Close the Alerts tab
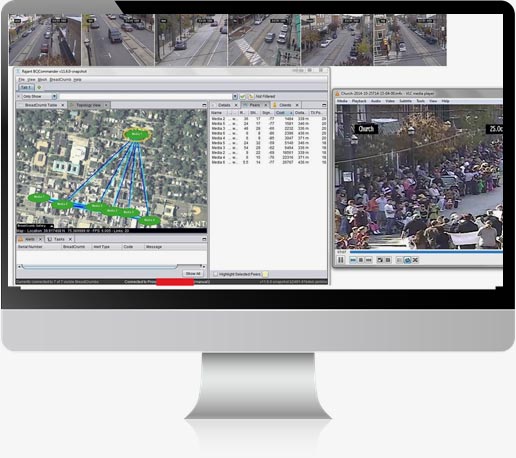 pyautogui.click(x=40, y=239)
